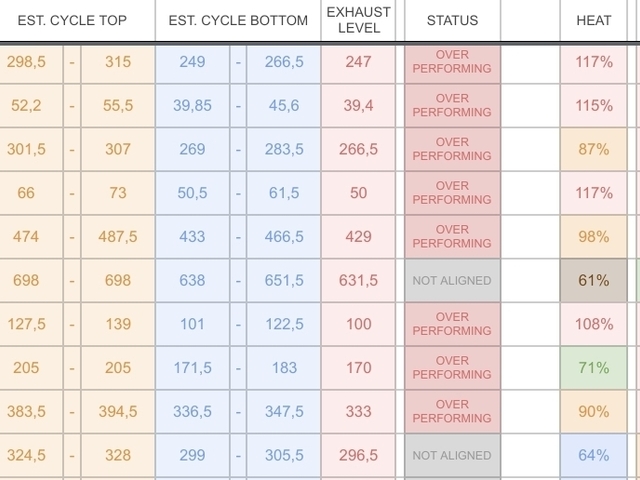Viewport: 640px width, 480px height.
Task: Click the OVER PERFORMING status beside 115%
Action: pos(452,106)
